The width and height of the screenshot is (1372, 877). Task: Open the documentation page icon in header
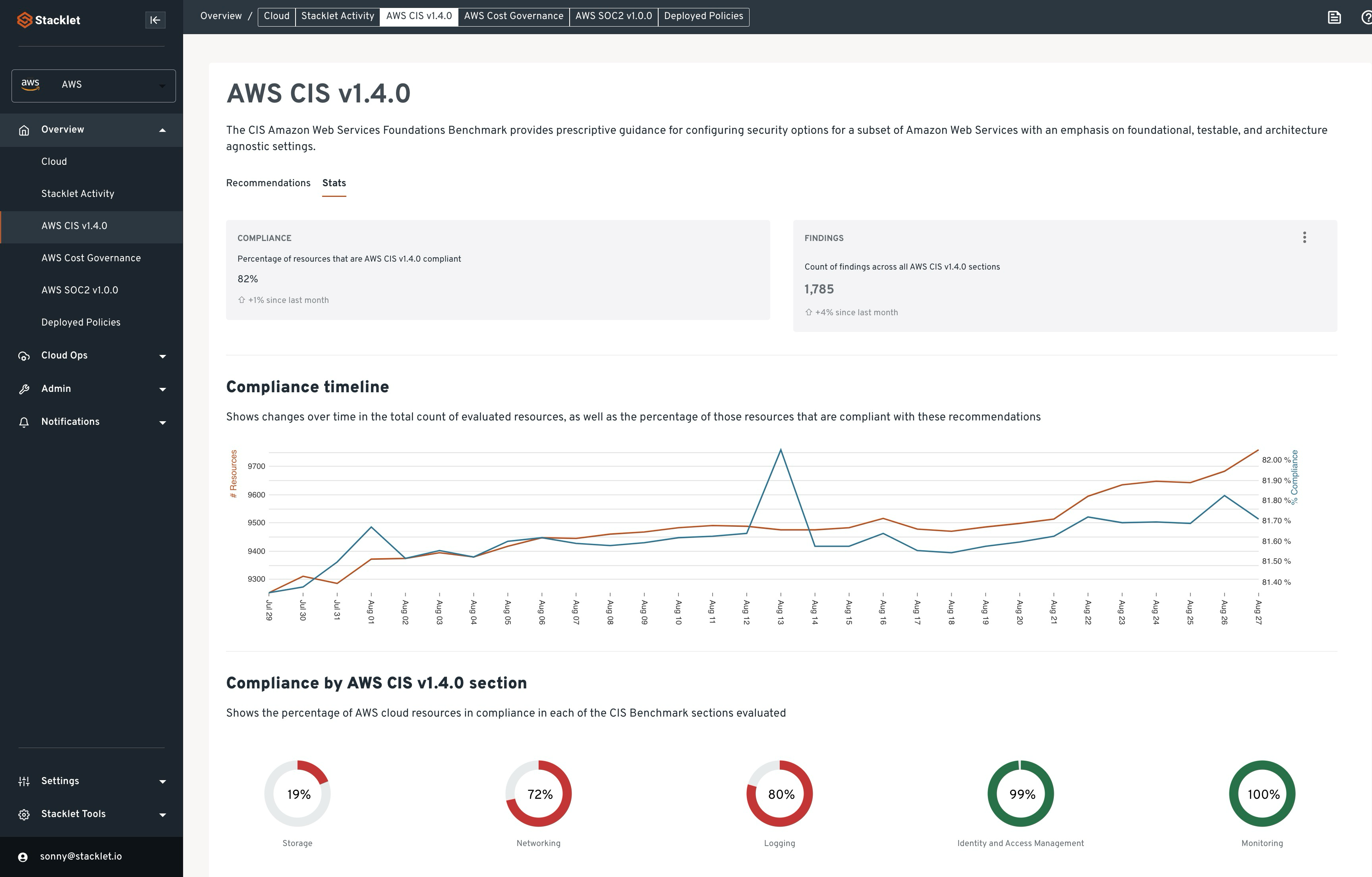tap(1334, 17)
